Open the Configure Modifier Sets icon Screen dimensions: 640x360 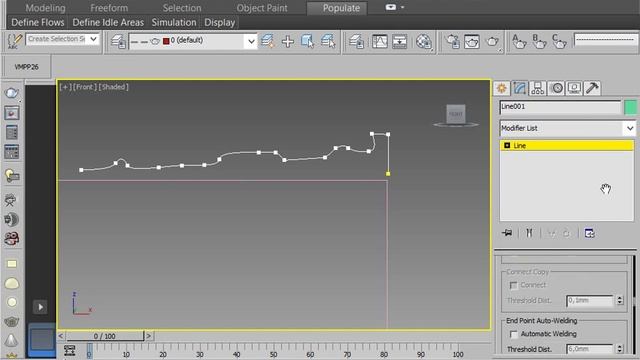click(589, 233)
